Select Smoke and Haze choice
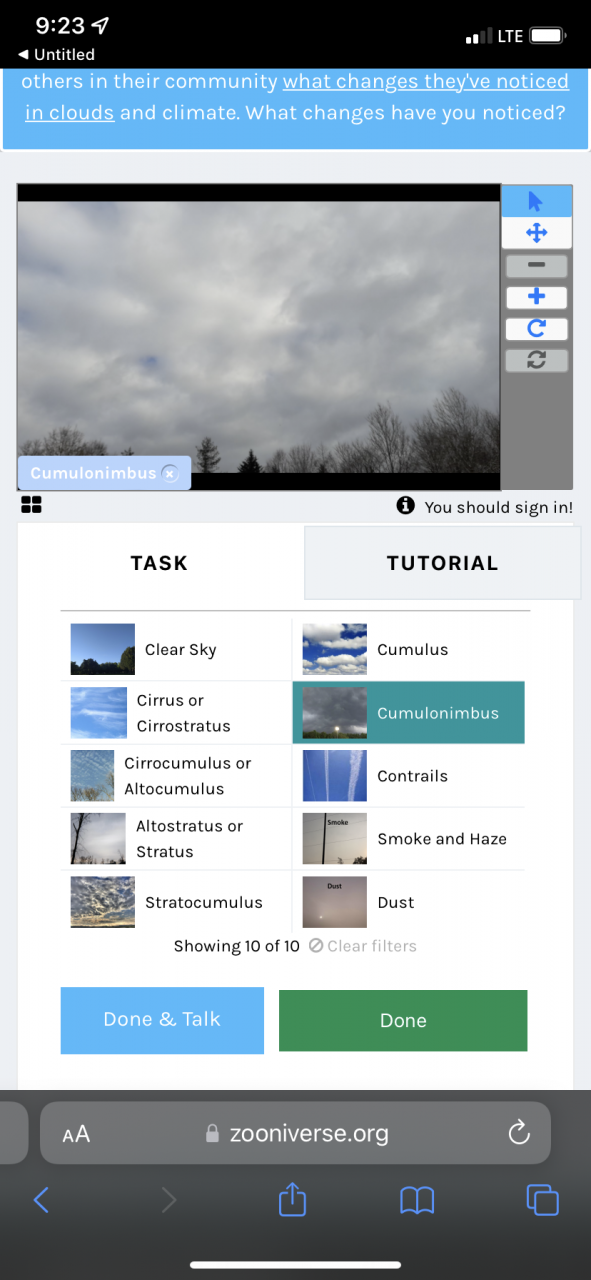Screen dimensions: 591x1280 (x=408, y=839)
